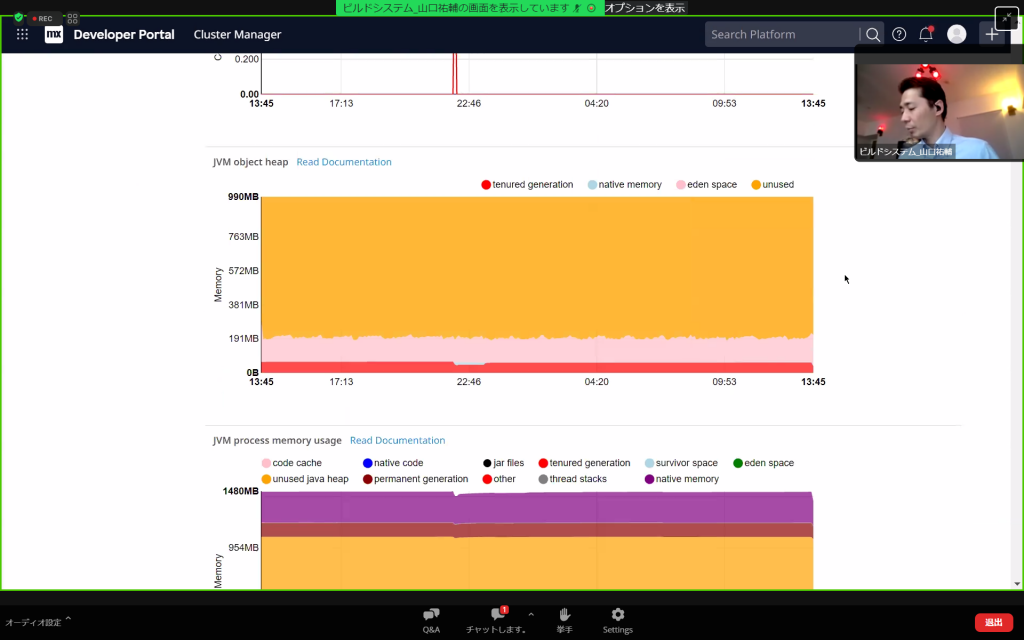The height and width of the screenshot is (640, 1024).
Task: Click the red 退出 leave button
Action: 993,622
